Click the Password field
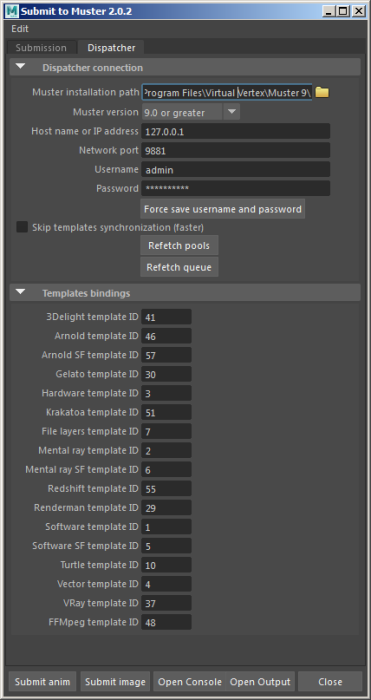Image resolution: width=371 pixels, height=700 pixels. pos(236,188)
